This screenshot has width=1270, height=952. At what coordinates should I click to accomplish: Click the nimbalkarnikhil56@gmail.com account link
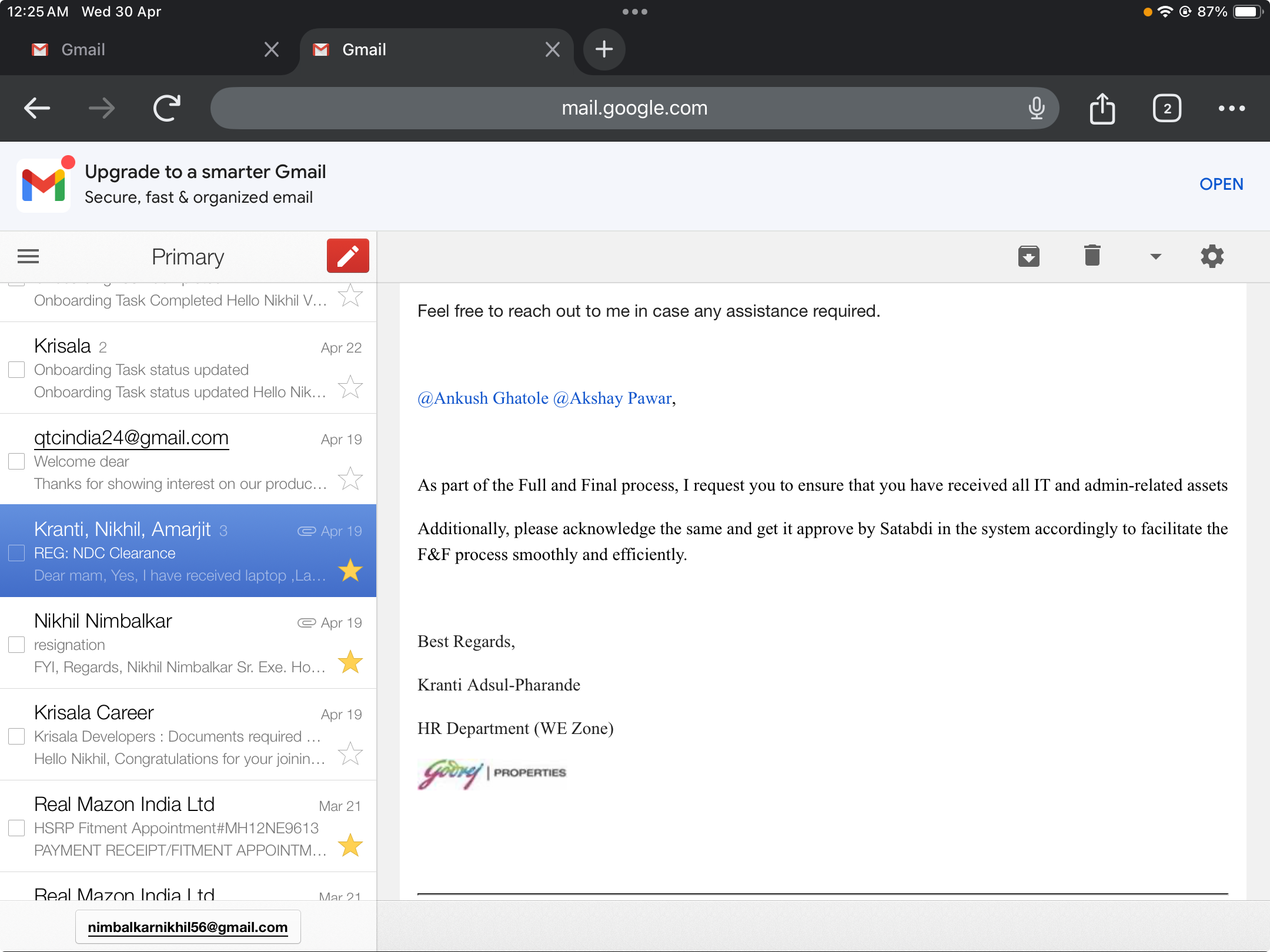pos(188,927)
